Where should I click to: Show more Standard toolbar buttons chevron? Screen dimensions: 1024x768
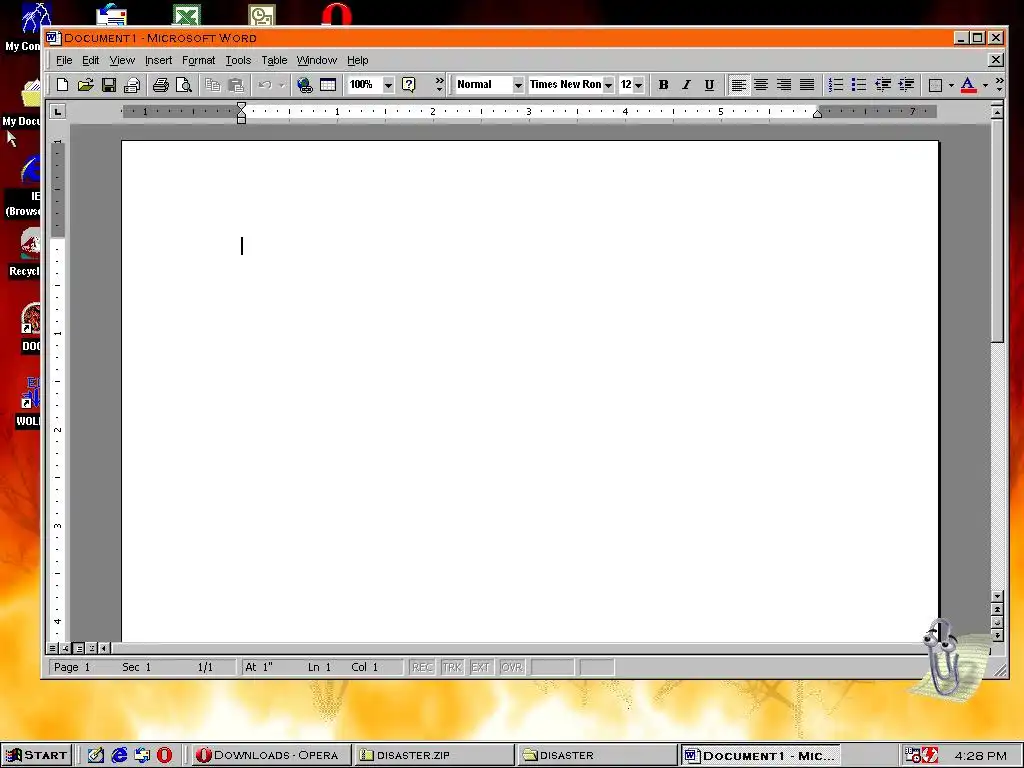(x=439, y=84)
